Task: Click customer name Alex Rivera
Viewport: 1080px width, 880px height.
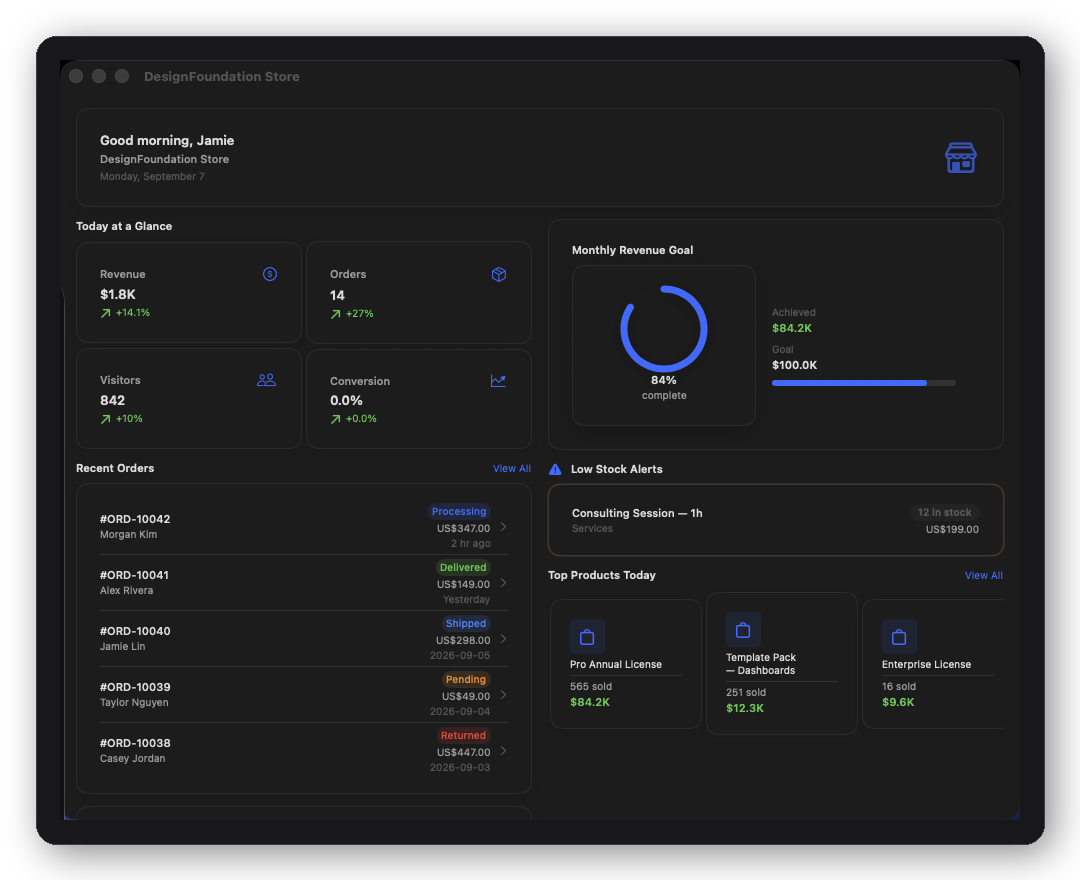Action: [x=126, y=590]
